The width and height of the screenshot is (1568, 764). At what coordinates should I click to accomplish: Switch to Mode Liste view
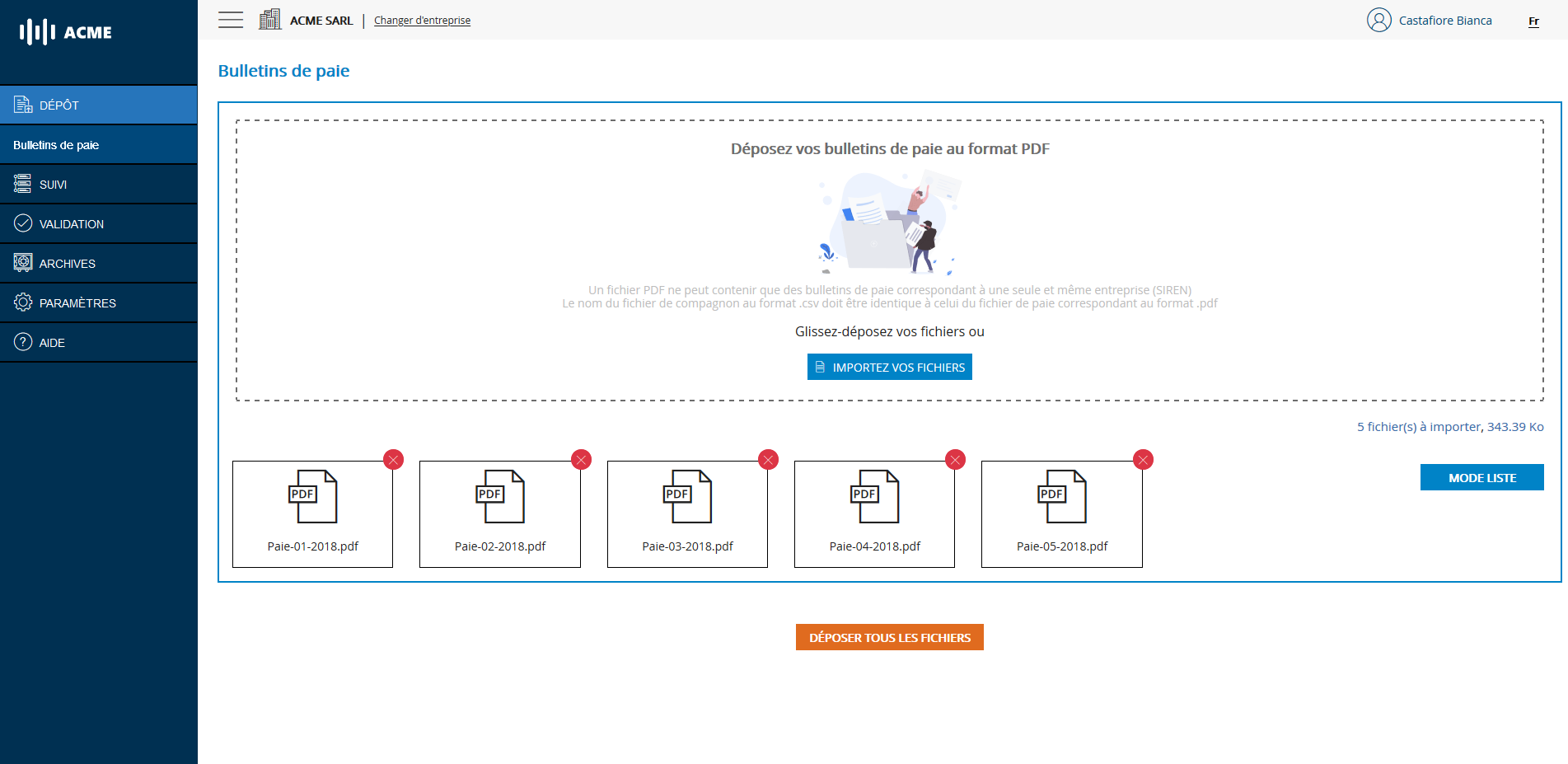click(x=1481, y=477)
